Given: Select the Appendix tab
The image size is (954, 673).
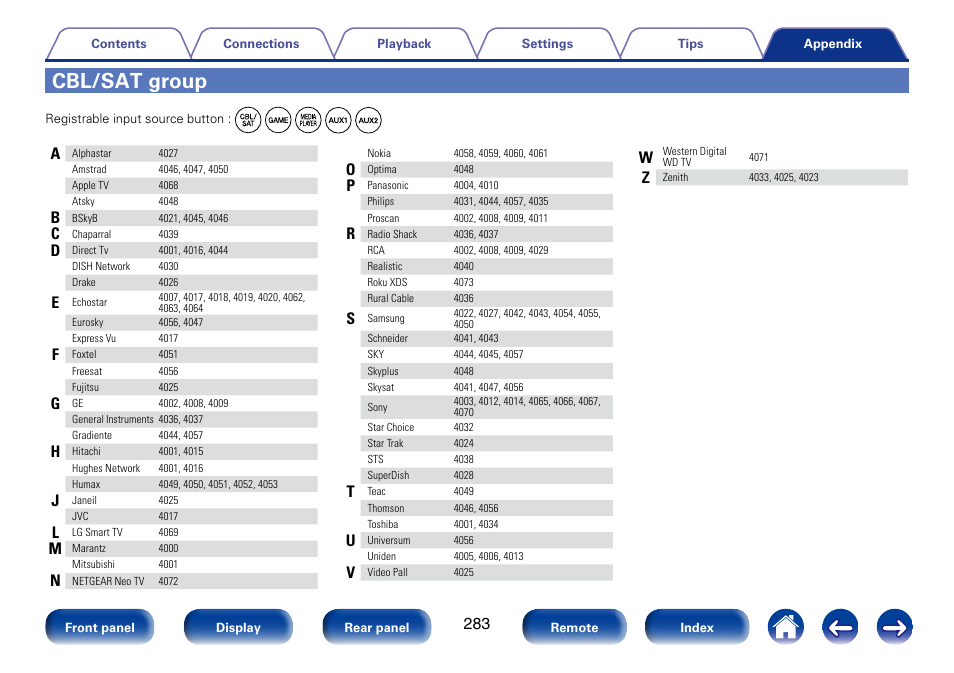Looking at the screenshot, I should pyautogui.click(x=833, y=44).
